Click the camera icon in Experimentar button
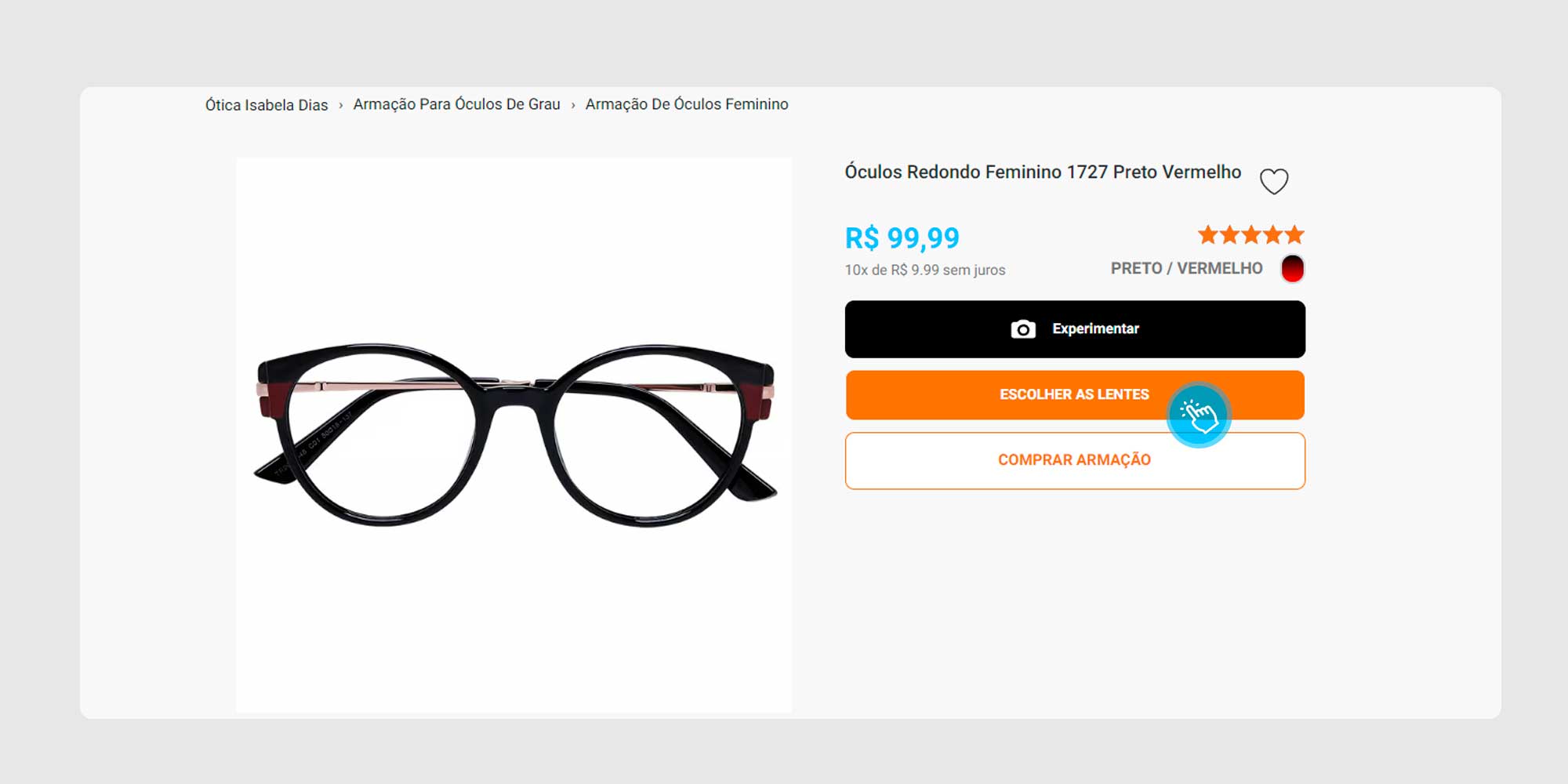The height and width of the screenshot is (784, 1568). [x=1023, y=329]
